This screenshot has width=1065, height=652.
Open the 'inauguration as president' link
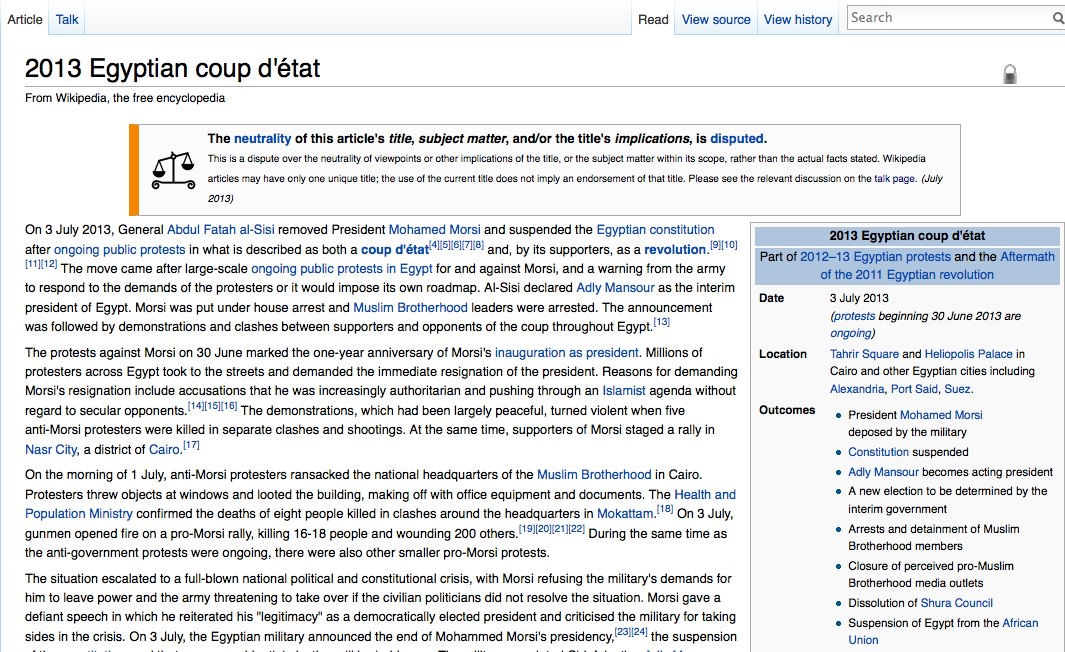(x=566, y=352)
